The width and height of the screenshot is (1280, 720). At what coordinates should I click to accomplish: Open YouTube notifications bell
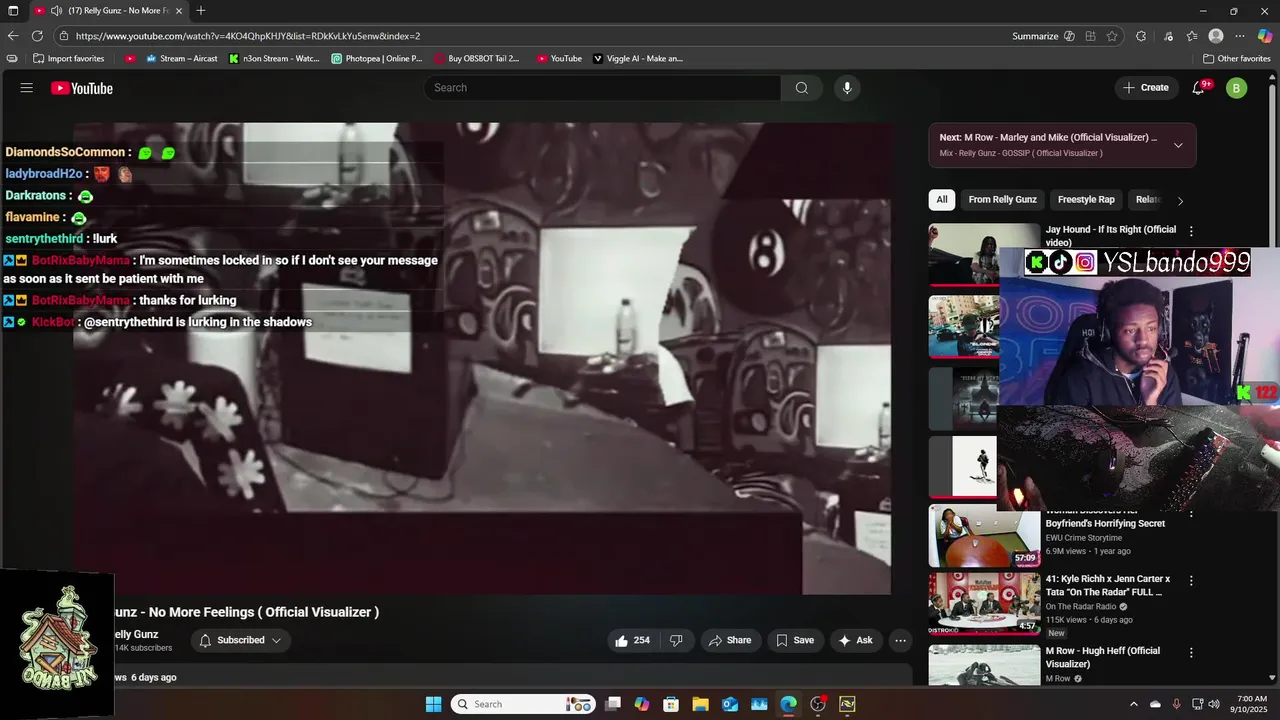1198,88
